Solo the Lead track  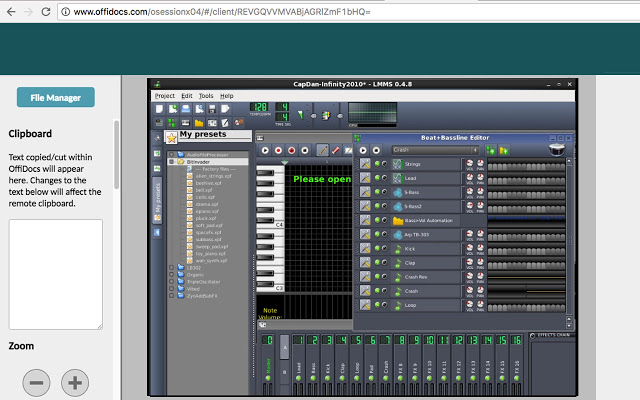tap(384, 178)
